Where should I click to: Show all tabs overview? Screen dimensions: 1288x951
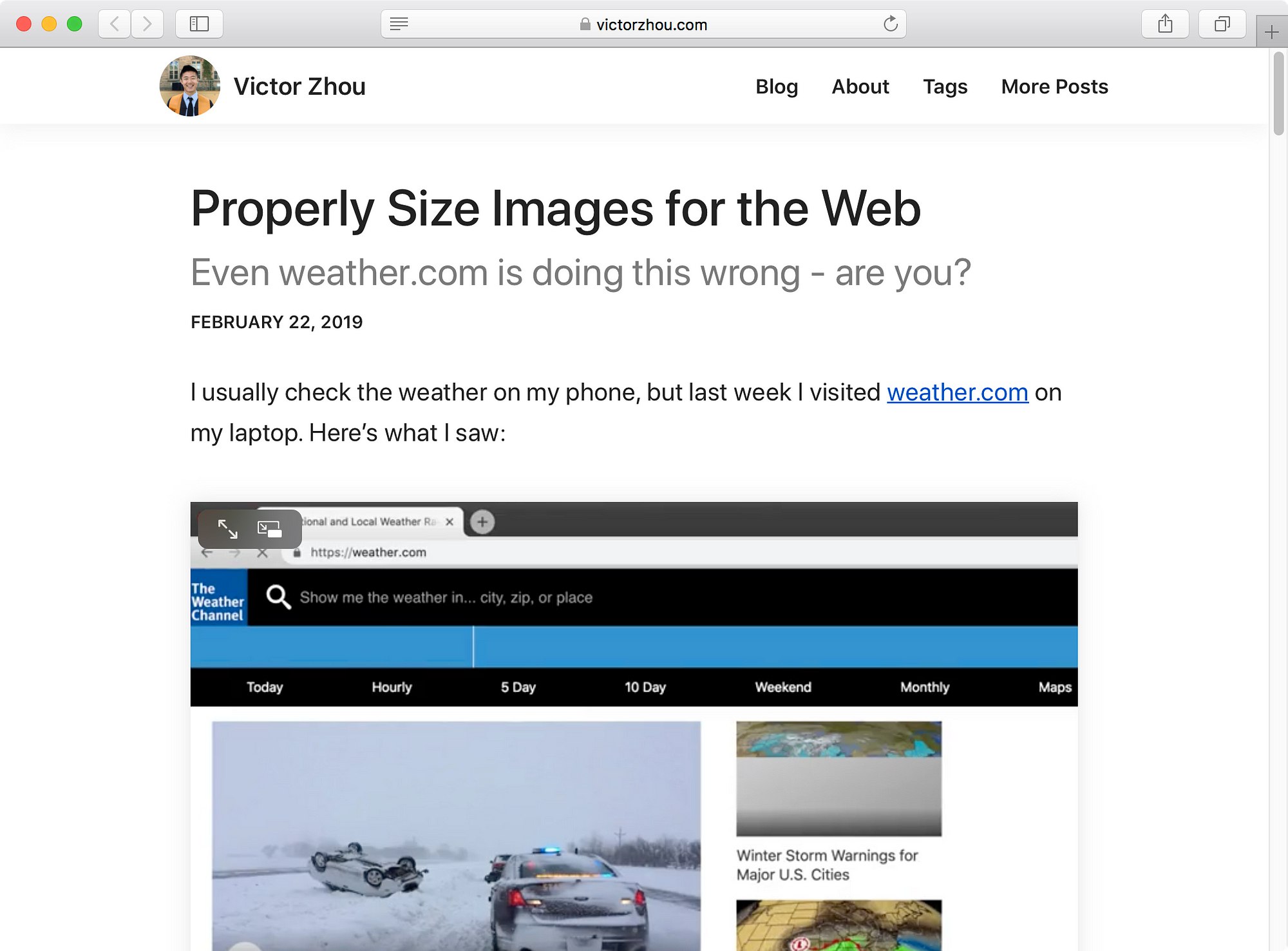coord(1222,24)
